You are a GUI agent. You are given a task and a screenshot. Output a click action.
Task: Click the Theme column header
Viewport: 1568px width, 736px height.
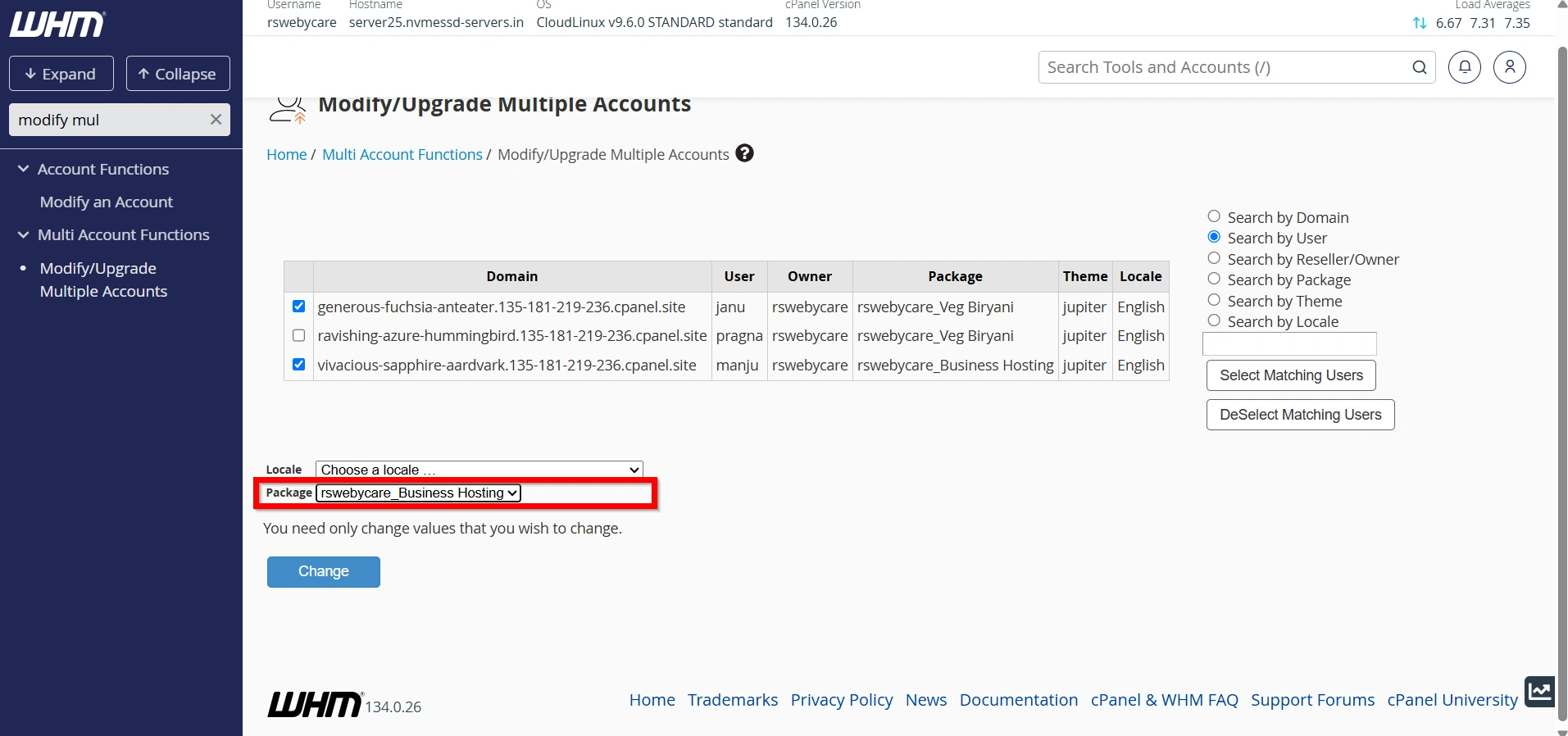(1085, 276)
